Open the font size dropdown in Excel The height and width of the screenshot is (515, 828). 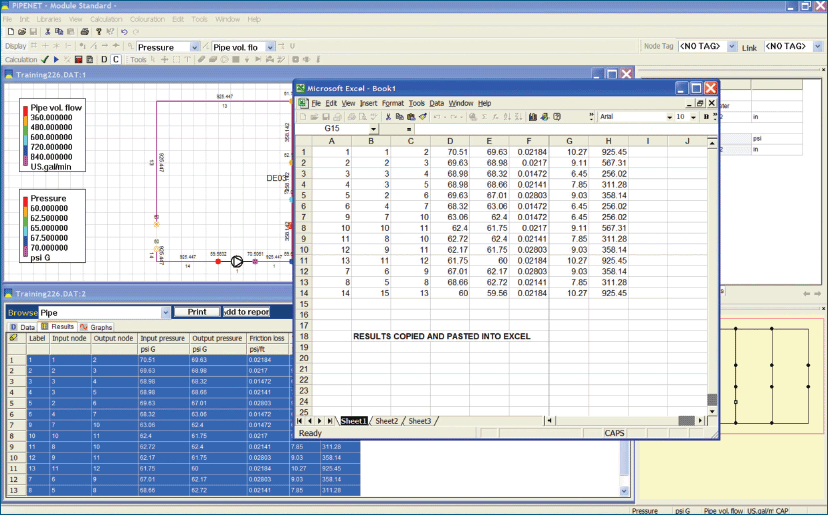(x=693, y=117)
